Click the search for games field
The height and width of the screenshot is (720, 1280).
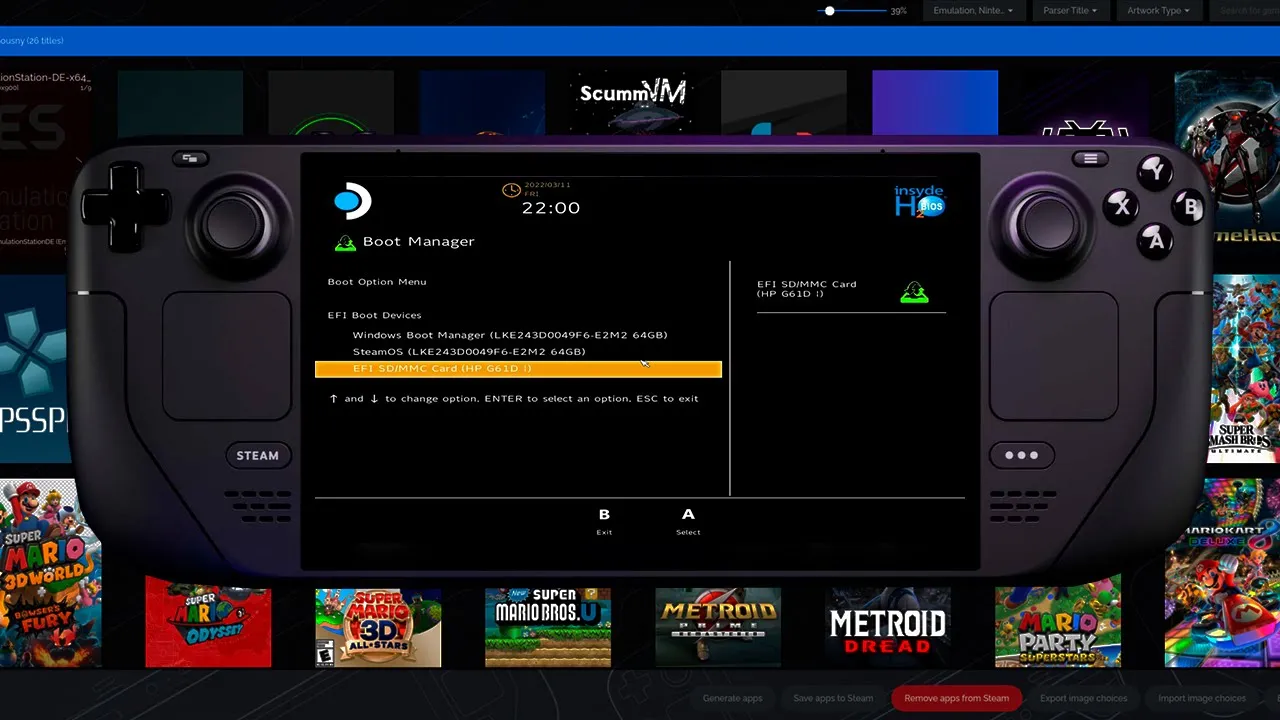(x=1244, y=11)
